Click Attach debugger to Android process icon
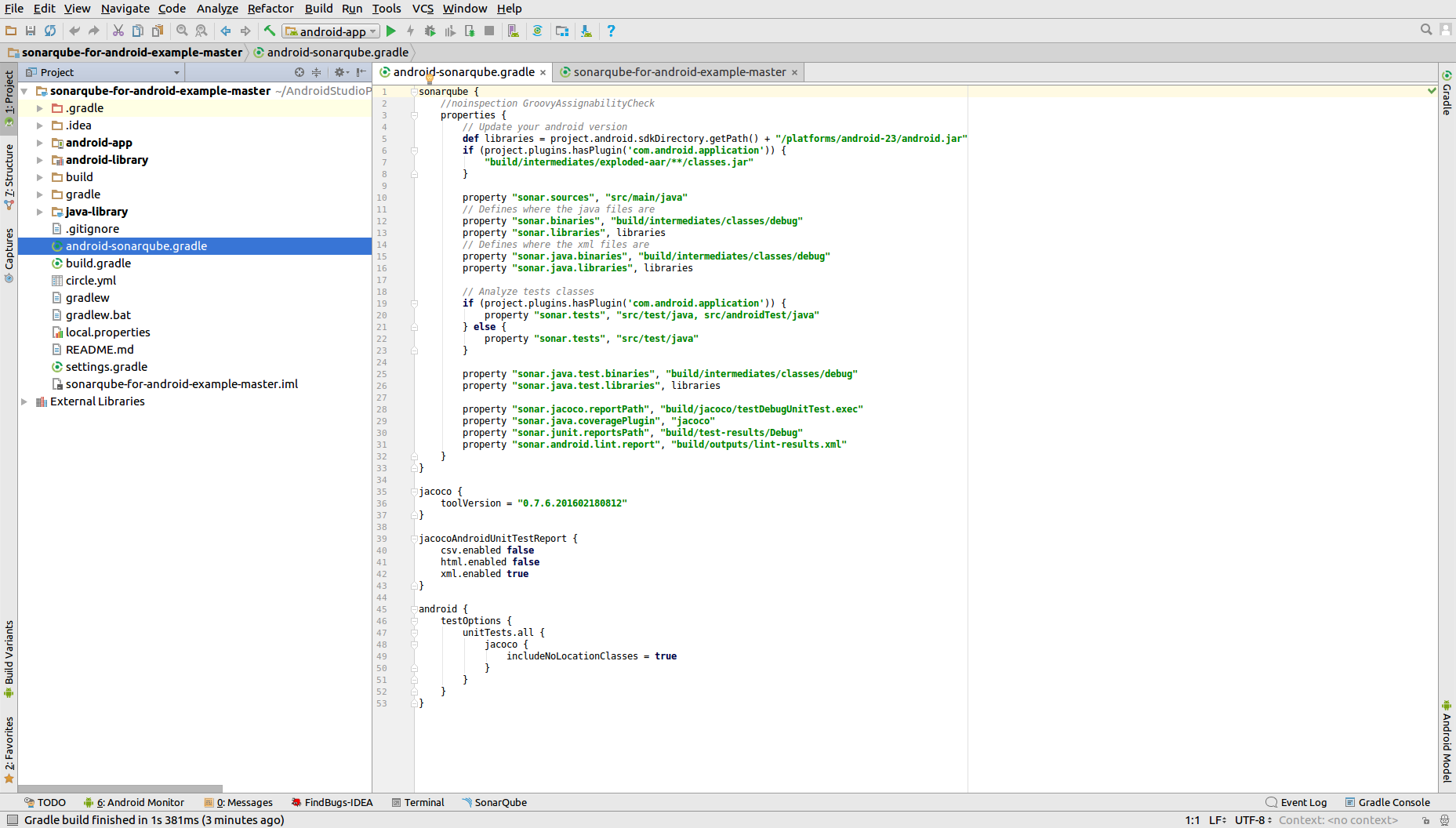Viewport: 1456px width, 828px height. click(470, 31)
